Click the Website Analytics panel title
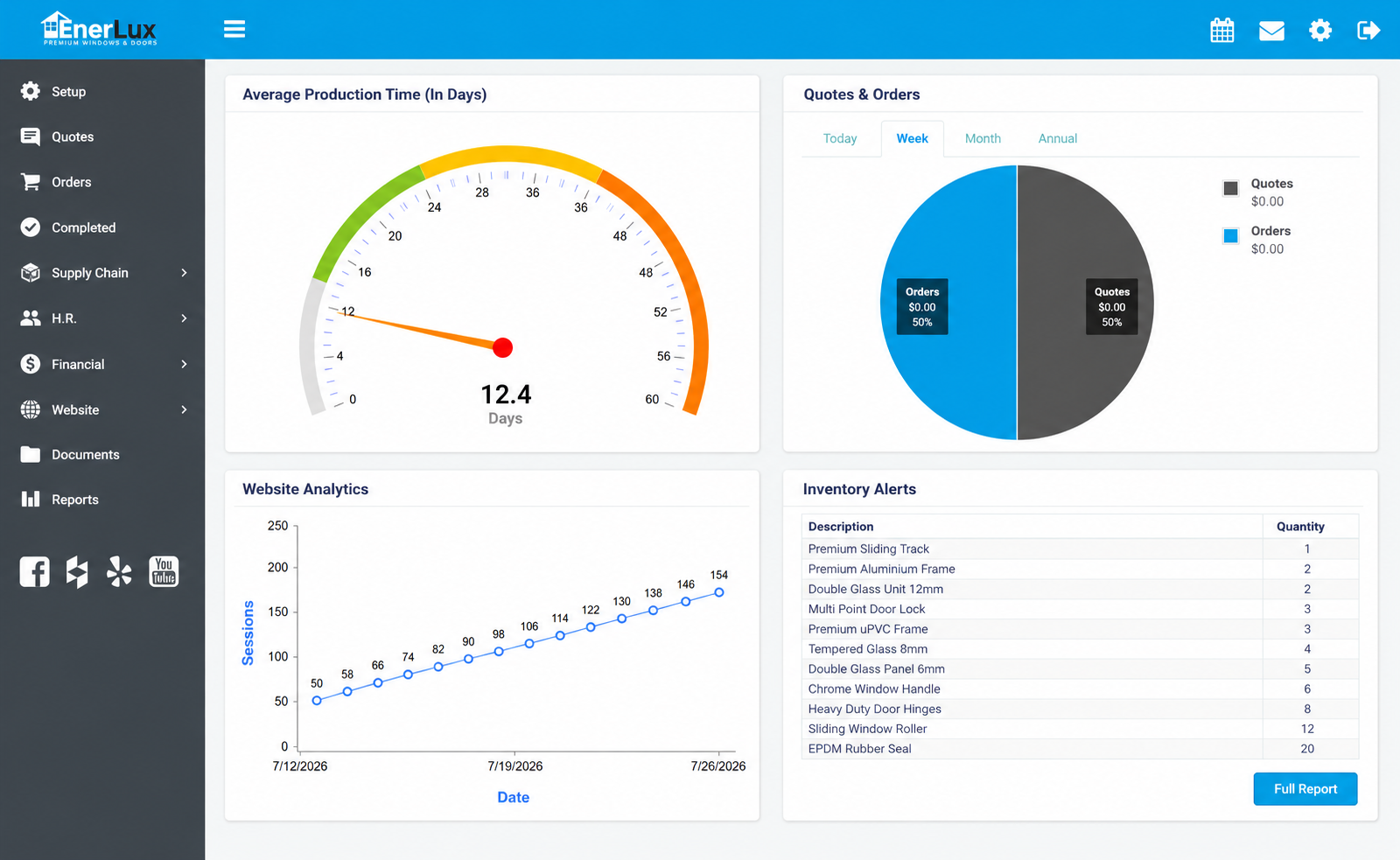Viewport: 1400px width, 860px height. point(305,489)
